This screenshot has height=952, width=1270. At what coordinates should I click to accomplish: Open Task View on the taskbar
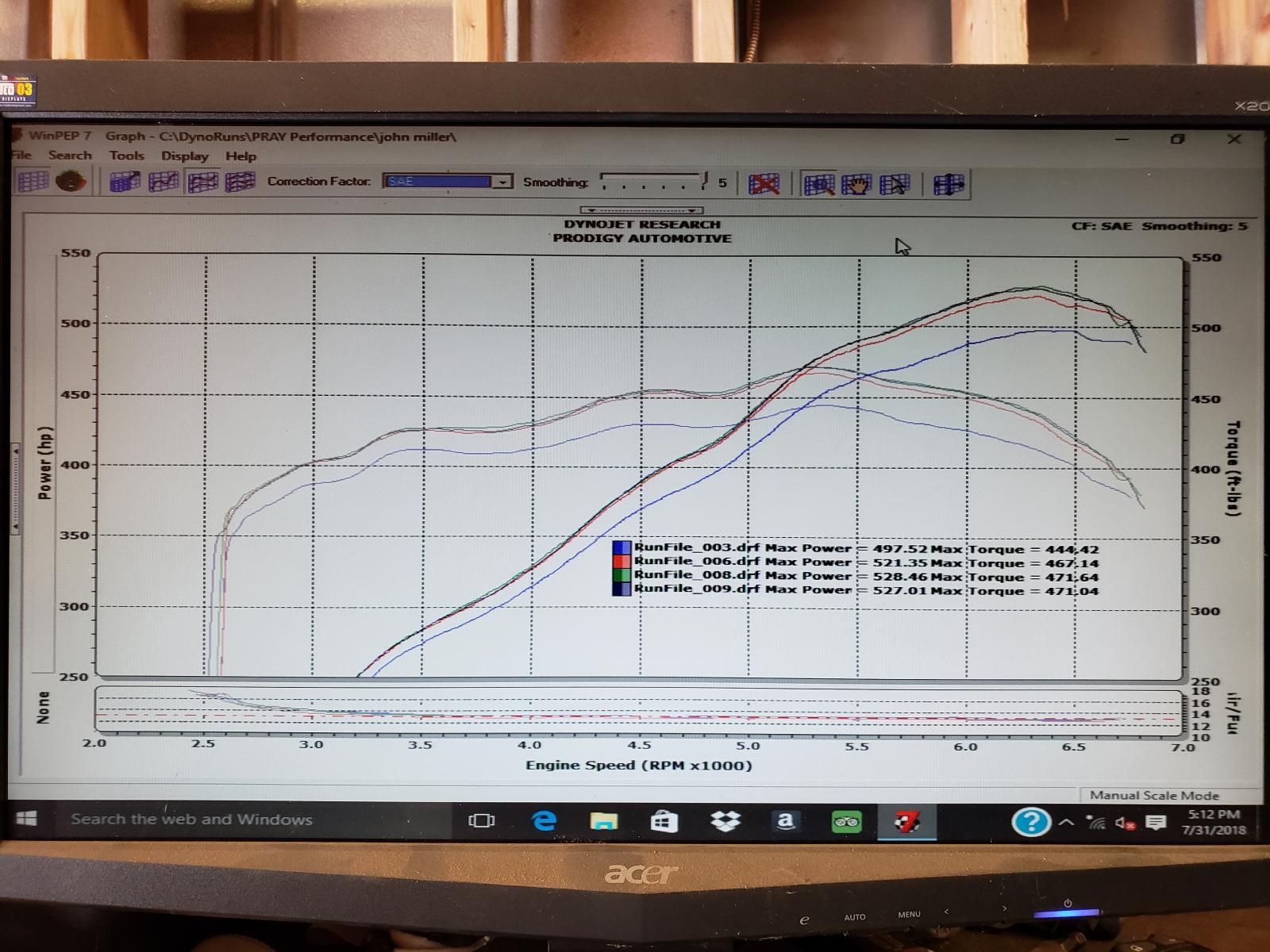(481, 820)
